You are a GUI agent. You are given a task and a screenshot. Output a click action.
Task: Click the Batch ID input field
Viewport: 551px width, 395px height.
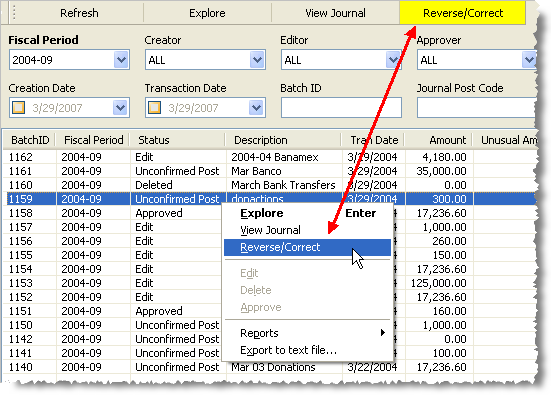pos(341,108)
